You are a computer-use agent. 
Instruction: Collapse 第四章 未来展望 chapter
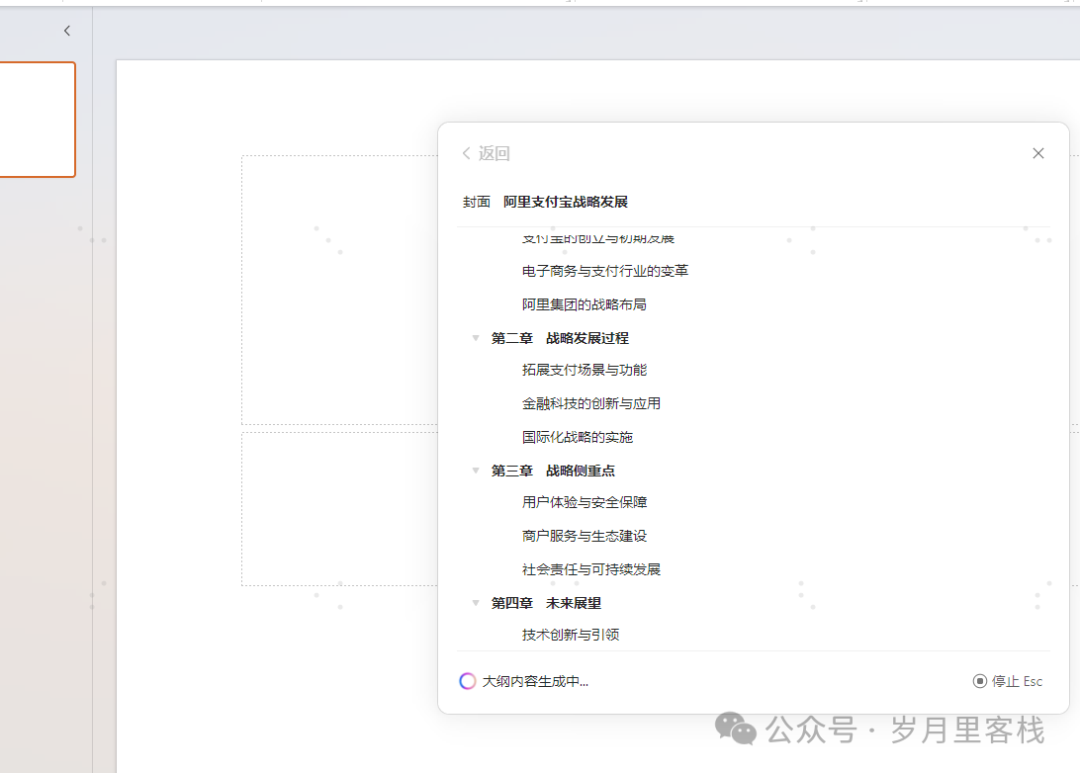475,603
